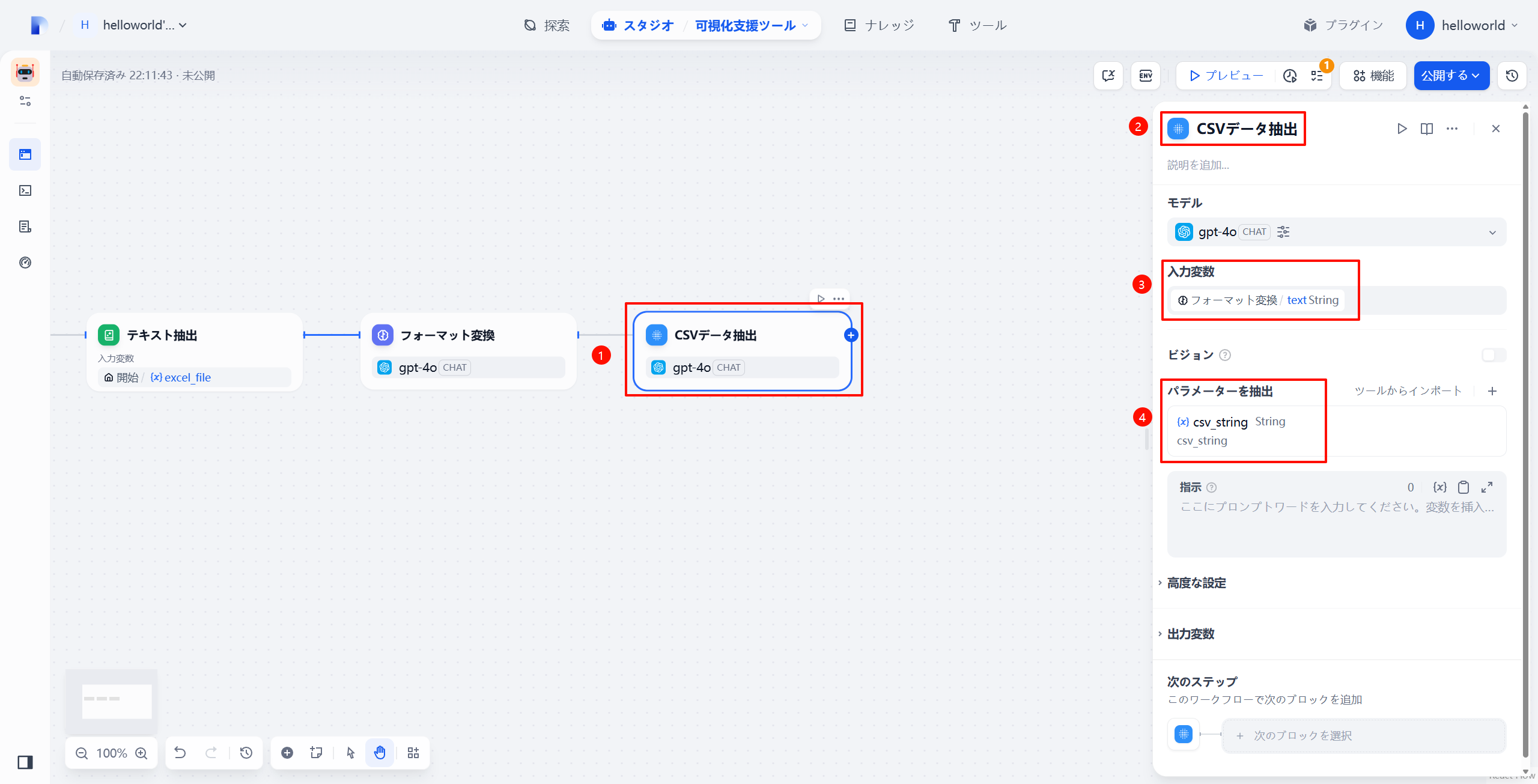Toggle the bottom-left panel layout icon

(25, 762)
